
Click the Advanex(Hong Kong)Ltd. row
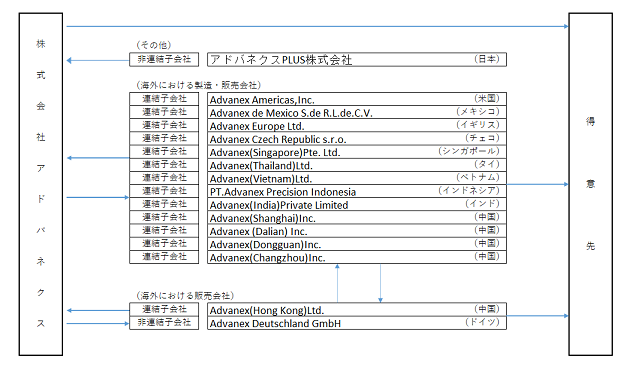pyautogui.click(x=357, y=310)
